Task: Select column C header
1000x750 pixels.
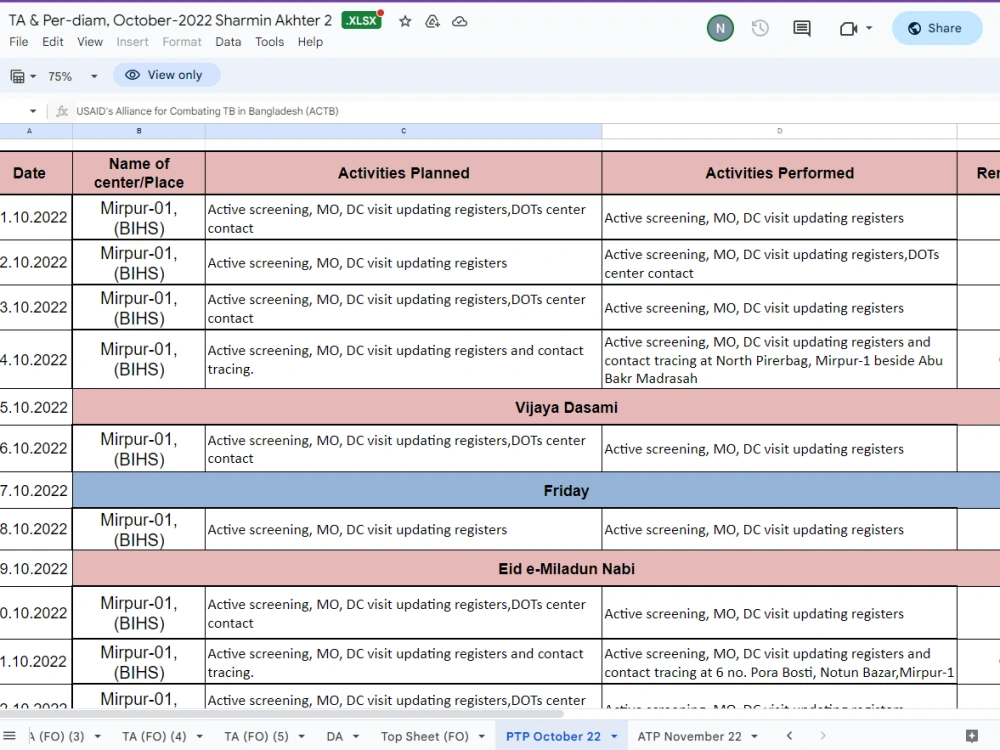Action: coord(404,131)
